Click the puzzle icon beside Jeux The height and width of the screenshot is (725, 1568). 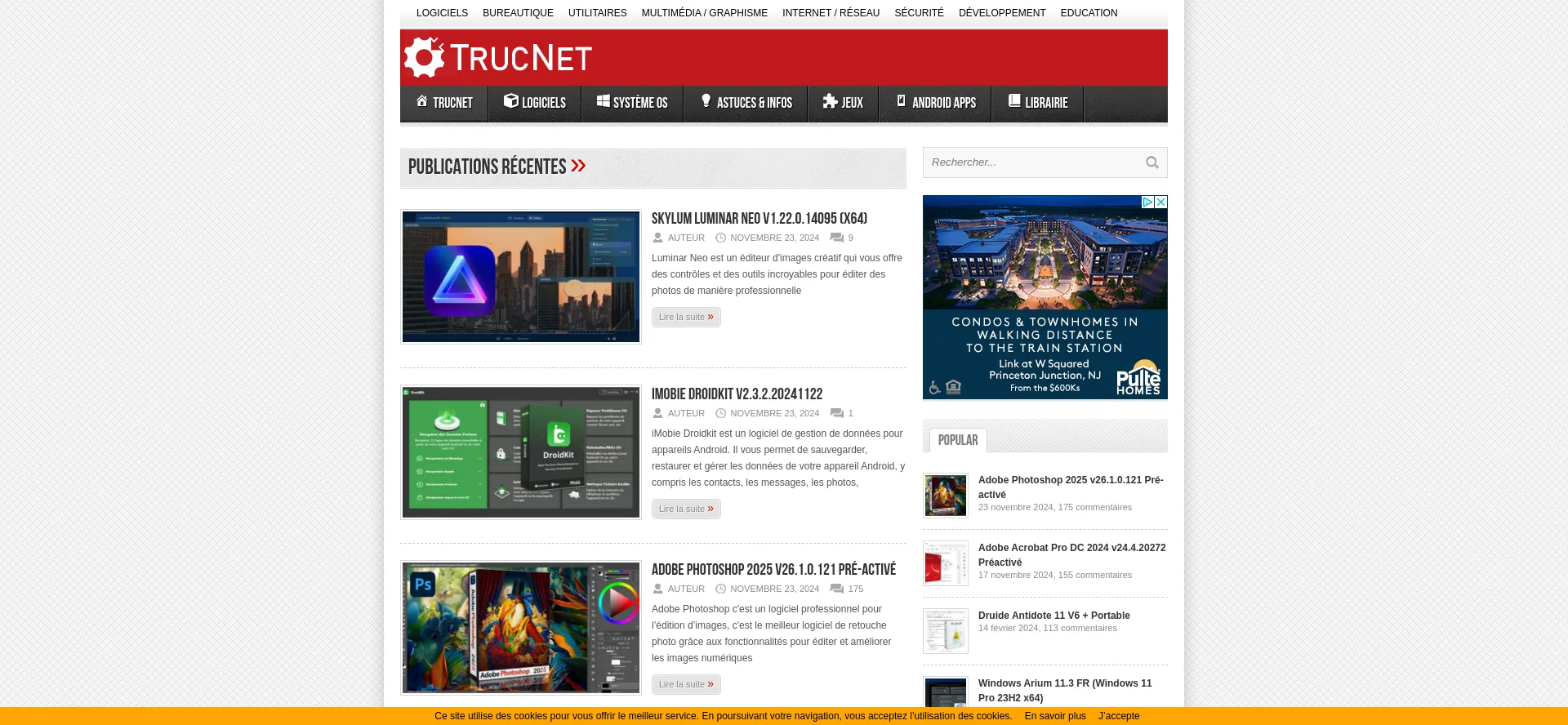(x=831, y=101)
